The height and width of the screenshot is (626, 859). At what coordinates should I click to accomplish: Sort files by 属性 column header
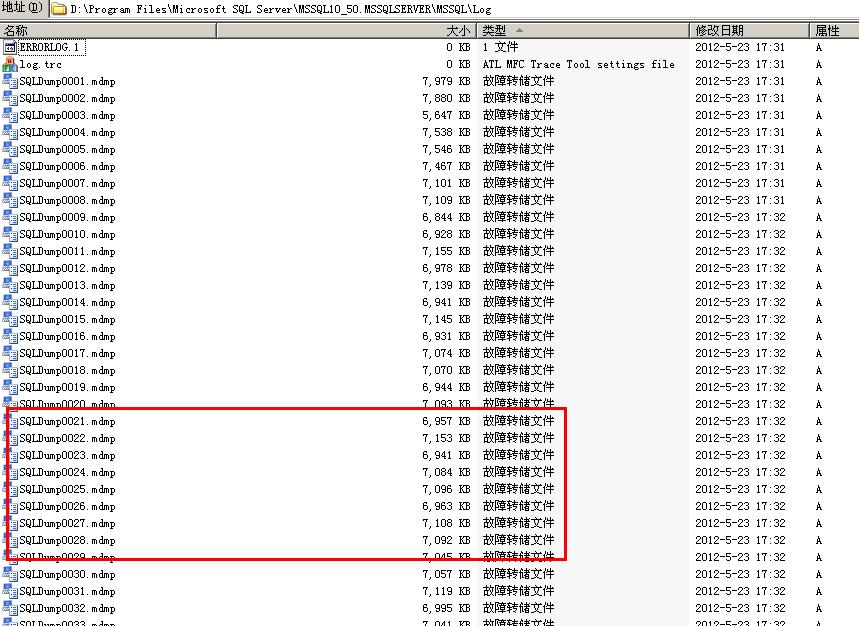tap(834, 31)
